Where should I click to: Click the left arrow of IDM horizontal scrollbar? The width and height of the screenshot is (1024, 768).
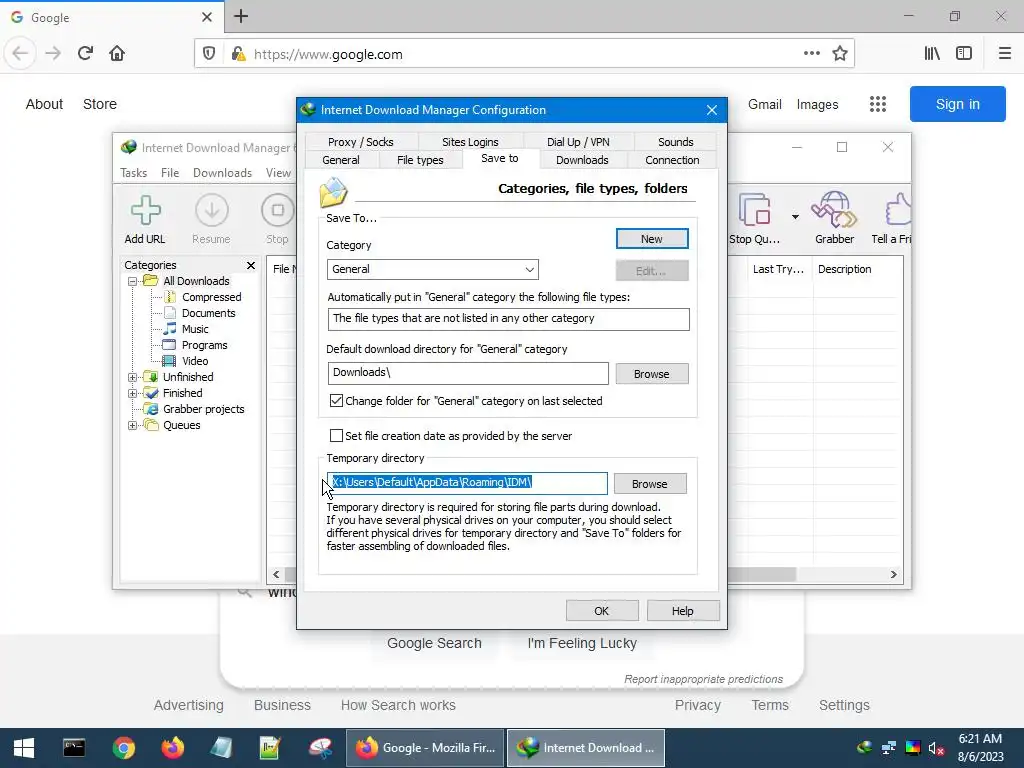(276, 575)
